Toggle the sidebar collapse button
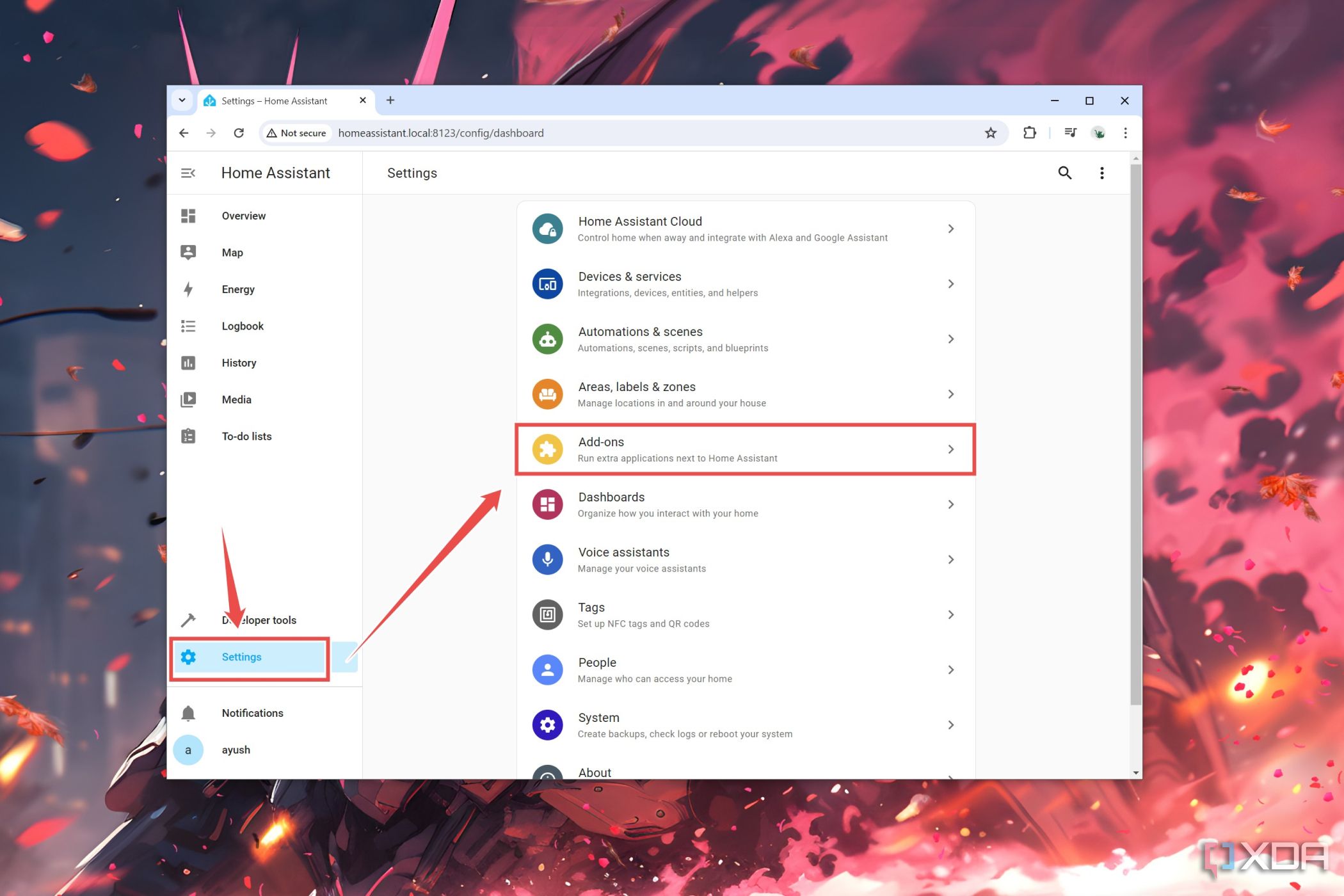This screenshot has width=1344, height=896. coord(189,173)
